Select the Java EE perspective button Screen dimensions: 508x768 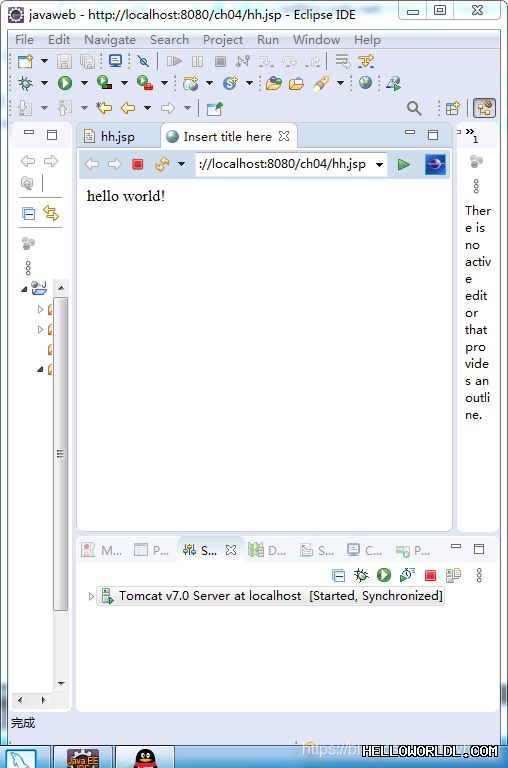click(484, 108)
